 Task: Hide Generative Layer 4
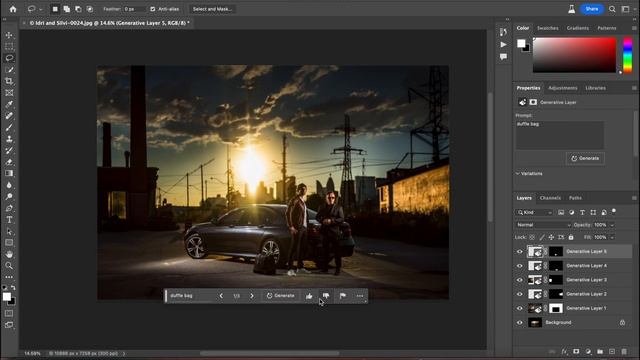(x=520, y=266)
